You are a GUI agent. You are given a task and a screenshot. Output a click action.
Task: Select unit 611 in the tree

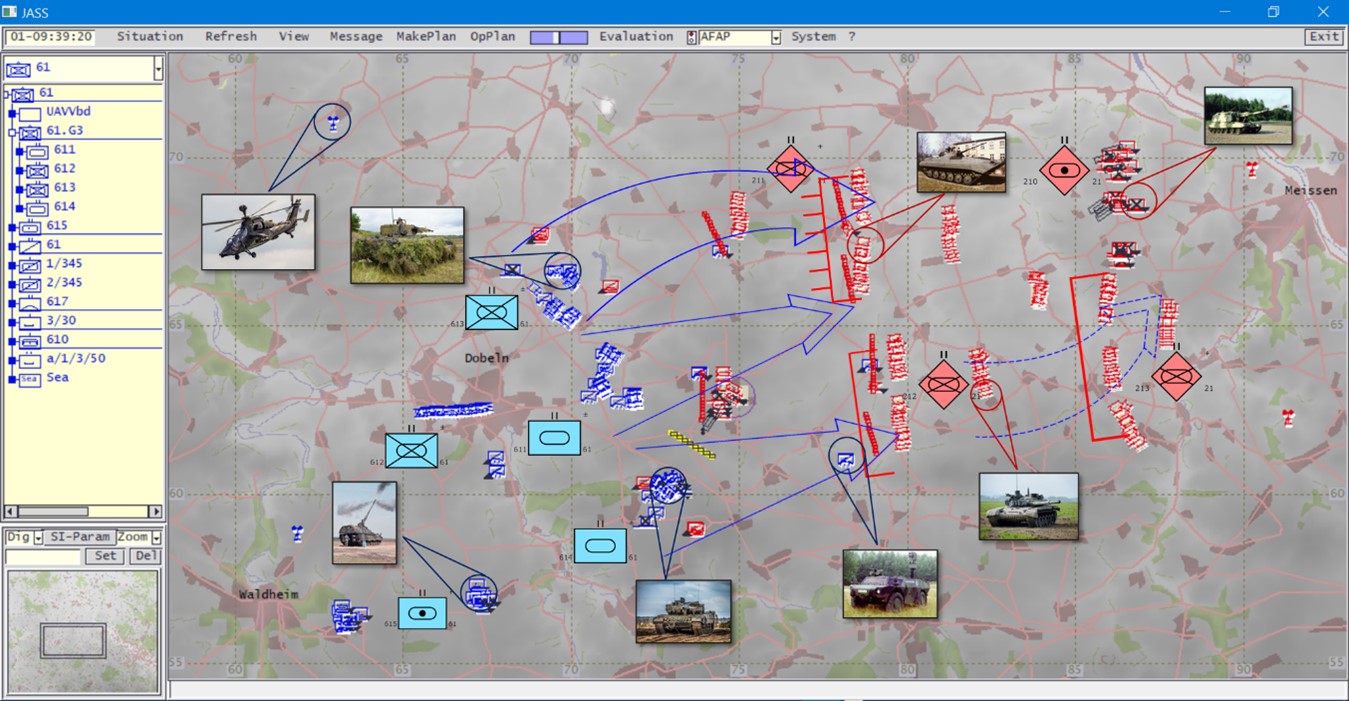pyautogui.click(x=65, y=149)
